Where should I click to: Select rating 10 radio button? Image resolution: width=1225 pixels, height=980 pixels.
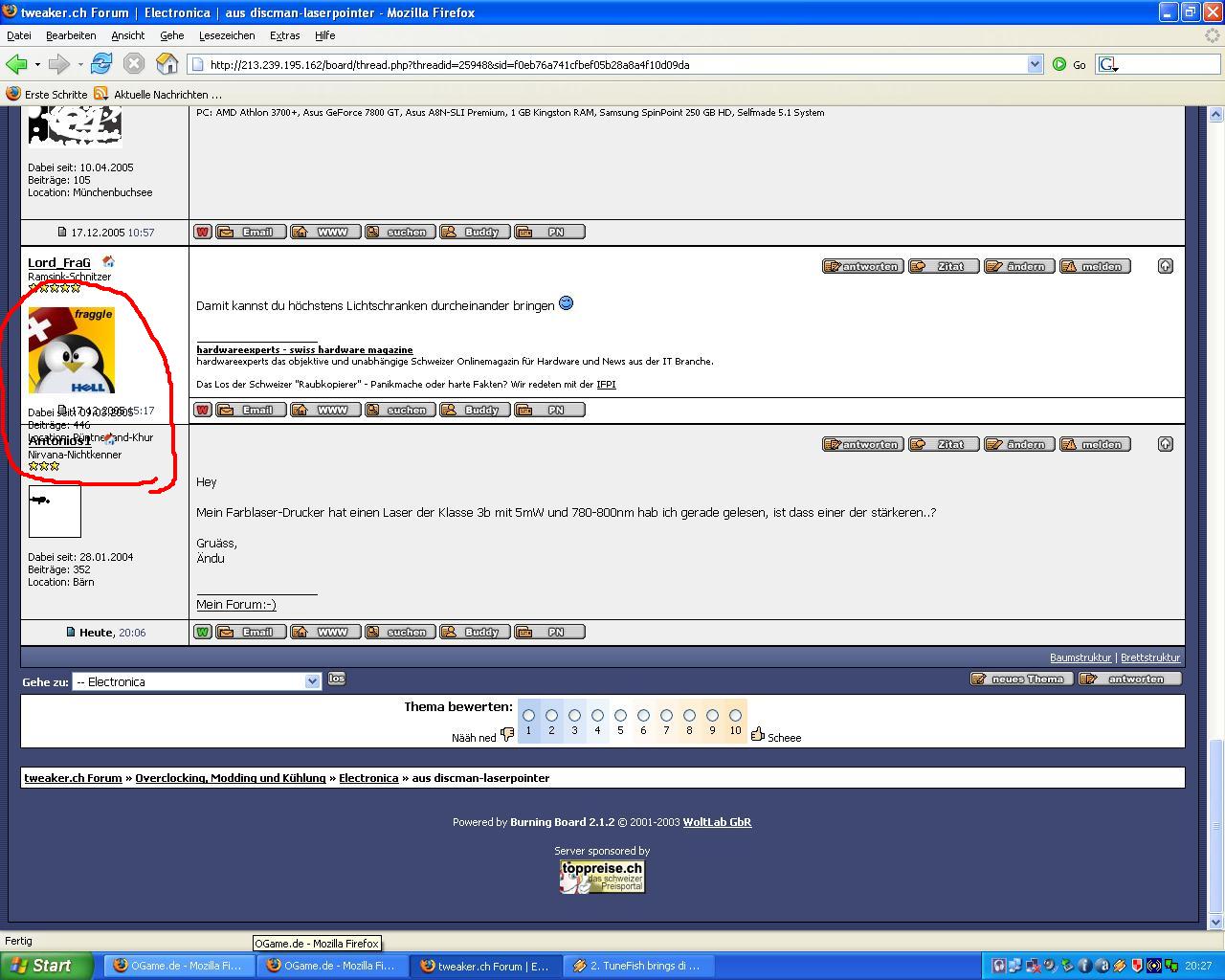735,715
